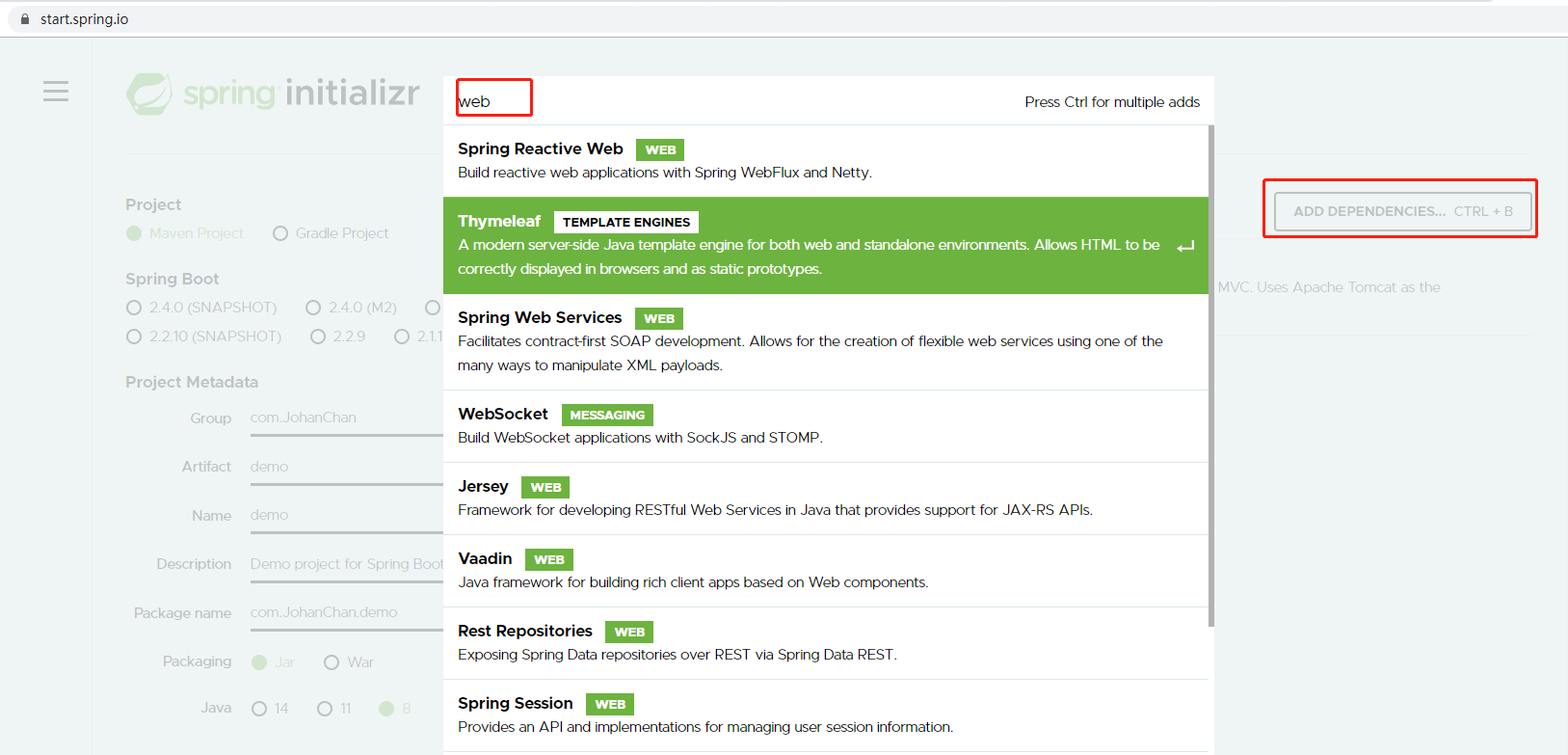Image resolution: width=1568 pixels, height=755 pixels.
Task: Click the Package name input field
Action: 347,613
